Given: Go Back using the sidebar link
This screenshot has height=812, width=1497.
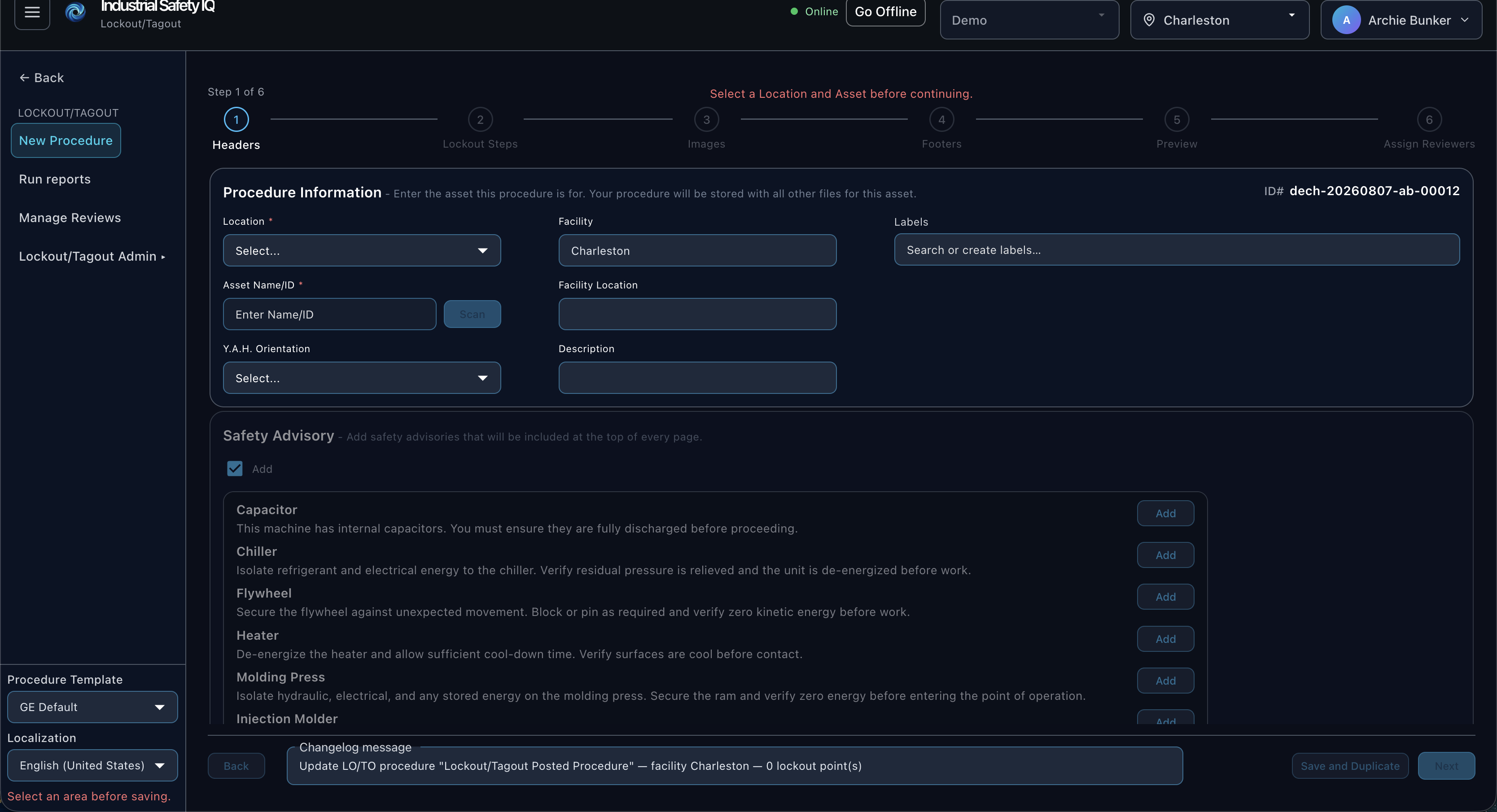Looking at the screenshot, I should [x=41, y=78].
